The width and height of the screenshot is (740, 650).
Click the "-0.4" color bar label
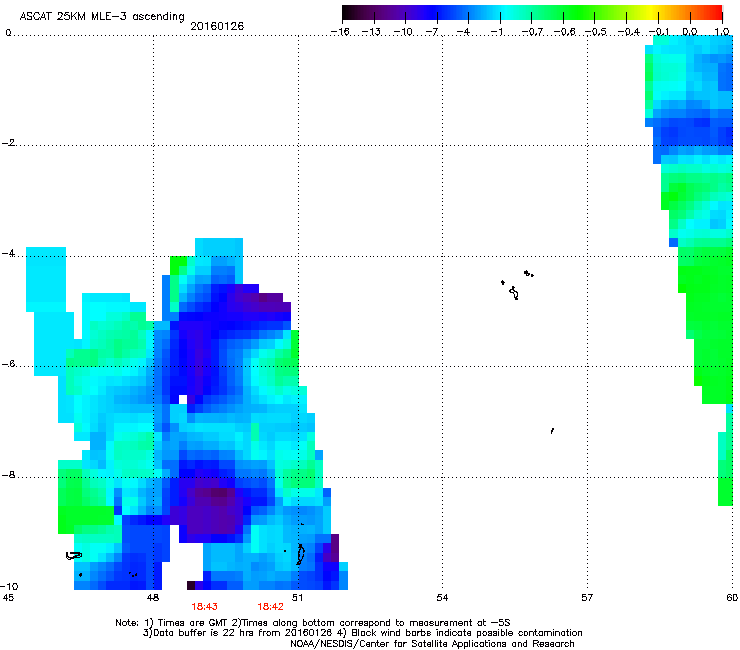(x=628, y=32)
